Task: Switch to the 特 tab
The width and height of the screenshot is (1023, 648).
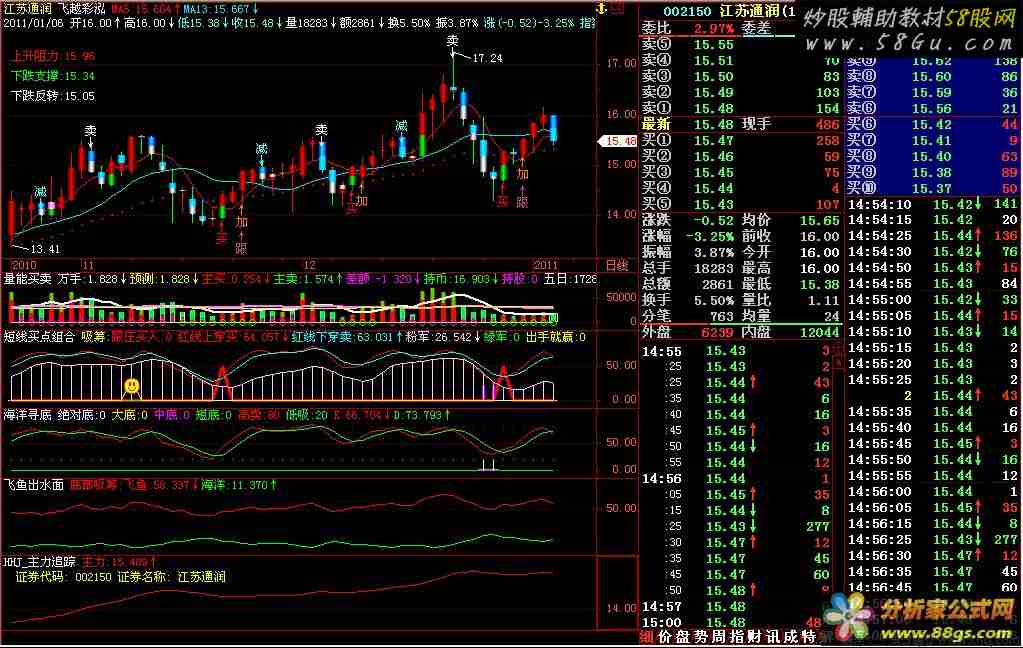Action: point(809,637)
